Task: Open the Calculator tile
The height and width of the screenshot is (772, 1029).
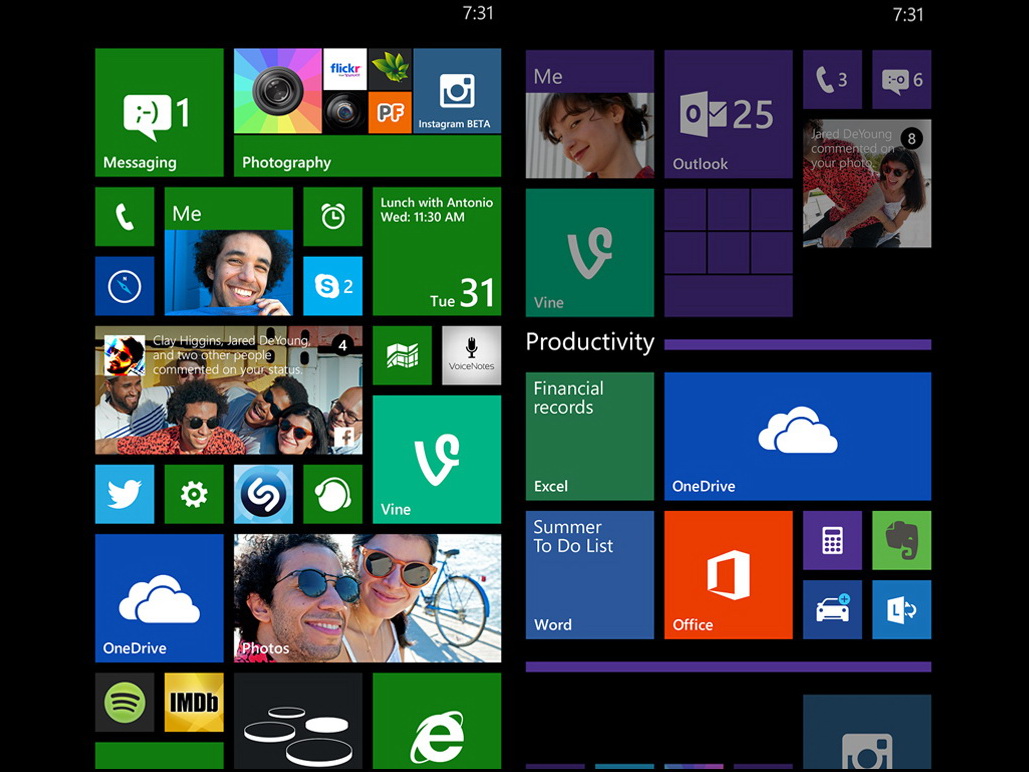Action: click(x=832, y=540)
